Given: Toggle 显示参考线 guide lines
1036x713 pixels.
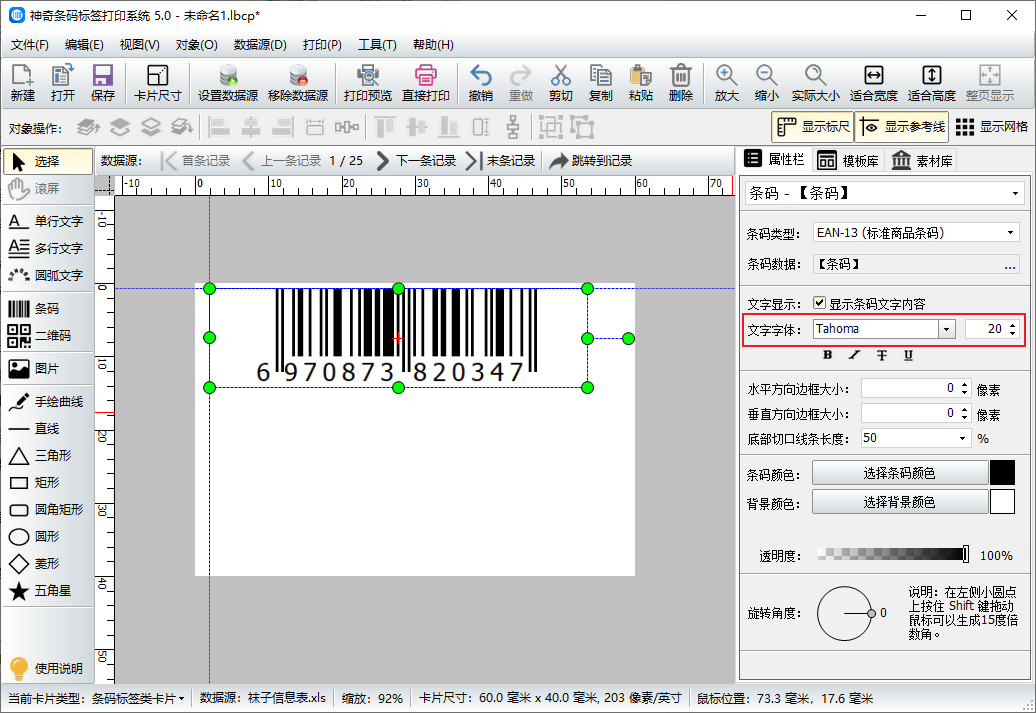Looking at the screenshot, I should (902, 126).
